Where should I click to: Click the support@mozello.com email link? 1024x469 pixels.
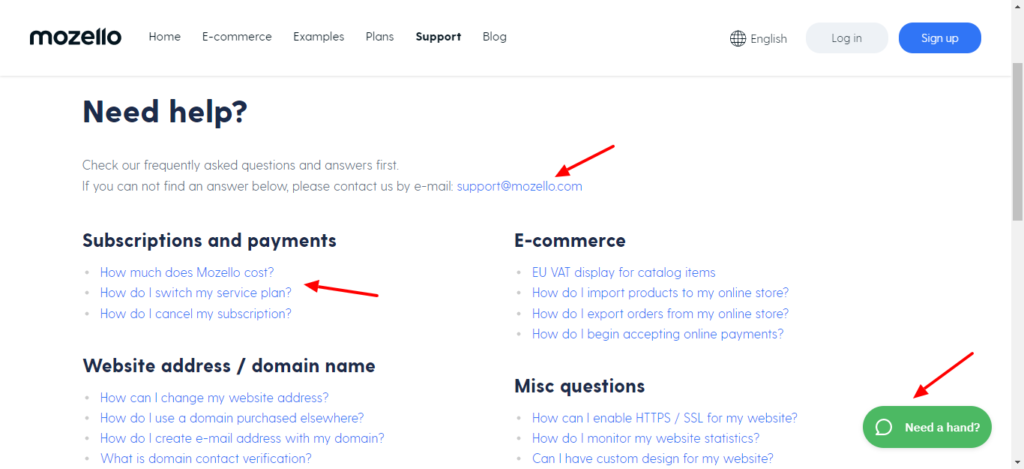pyautogui.click(x=519, y=186)
